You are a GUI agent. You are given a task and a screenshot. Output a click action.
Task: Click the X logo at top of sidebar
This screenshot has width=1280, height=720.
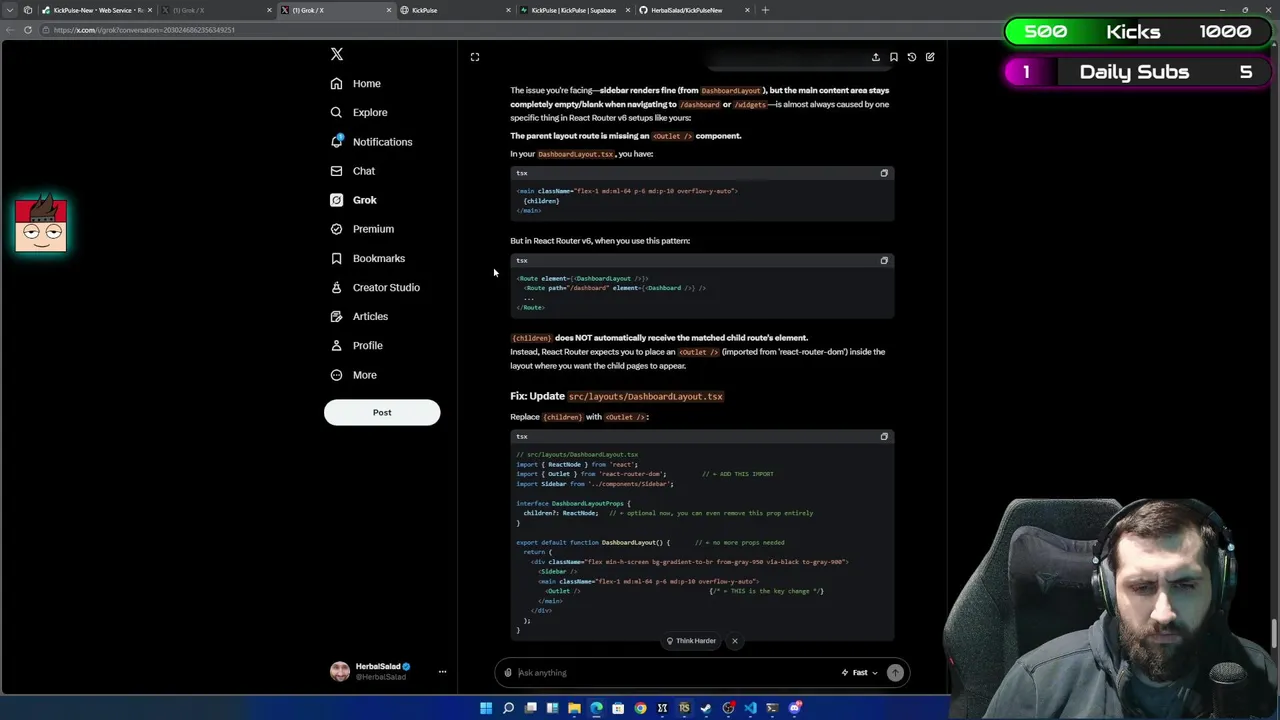click(337, 54)
